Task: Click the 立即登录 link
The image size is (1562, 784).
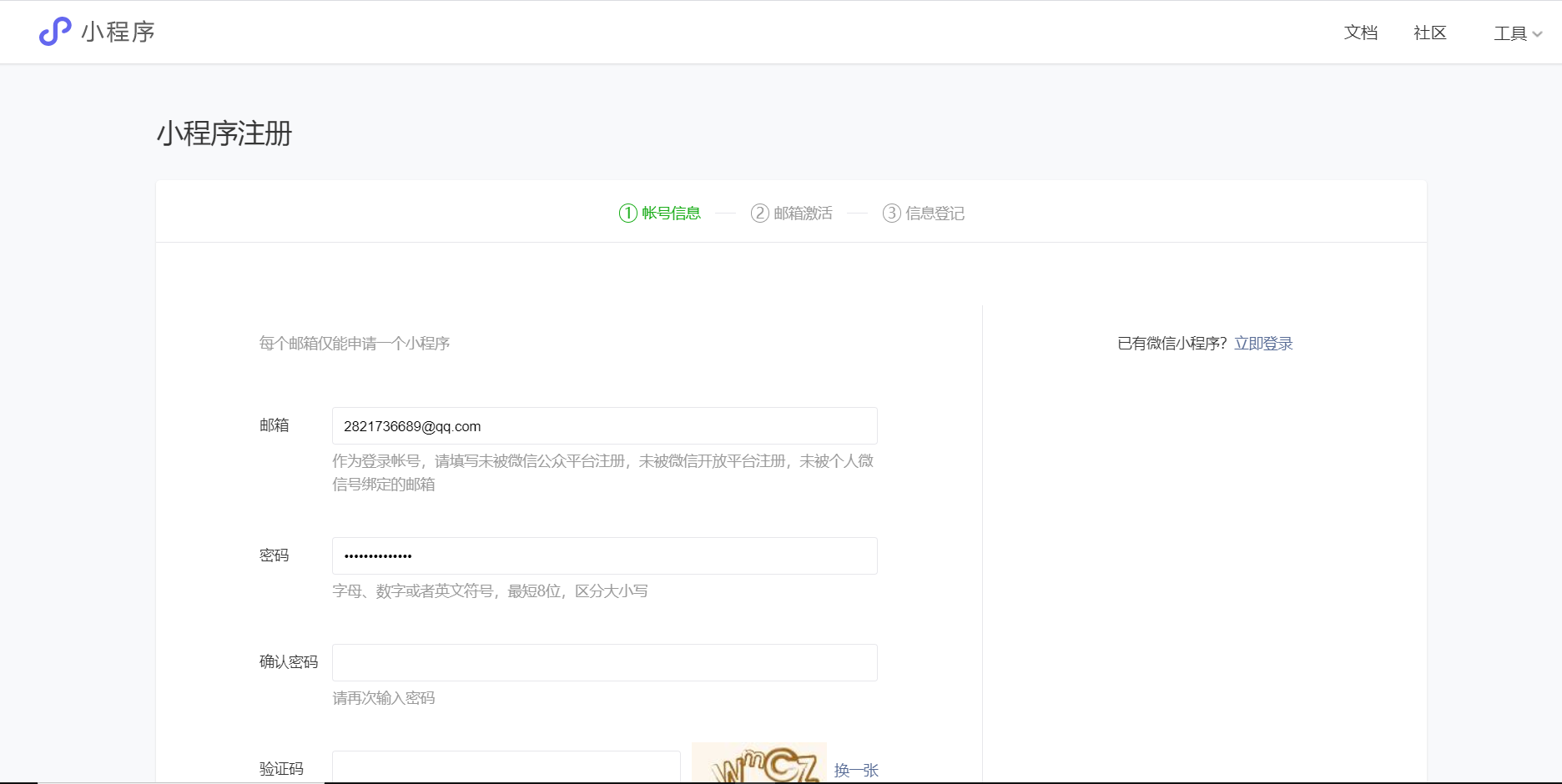Action: click(1263, 343)
